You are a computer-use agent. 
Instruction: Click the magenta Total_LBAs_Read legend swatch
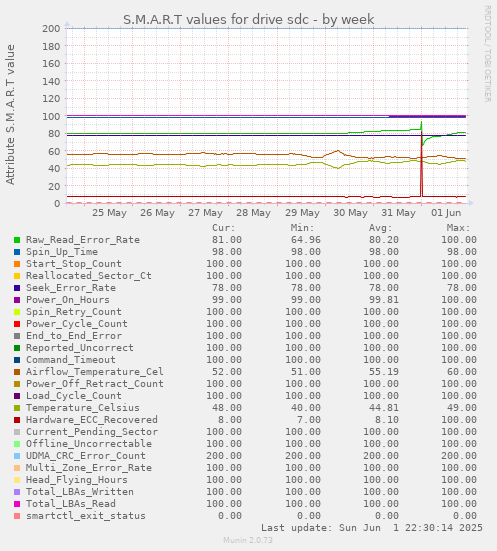coord(17,504)
